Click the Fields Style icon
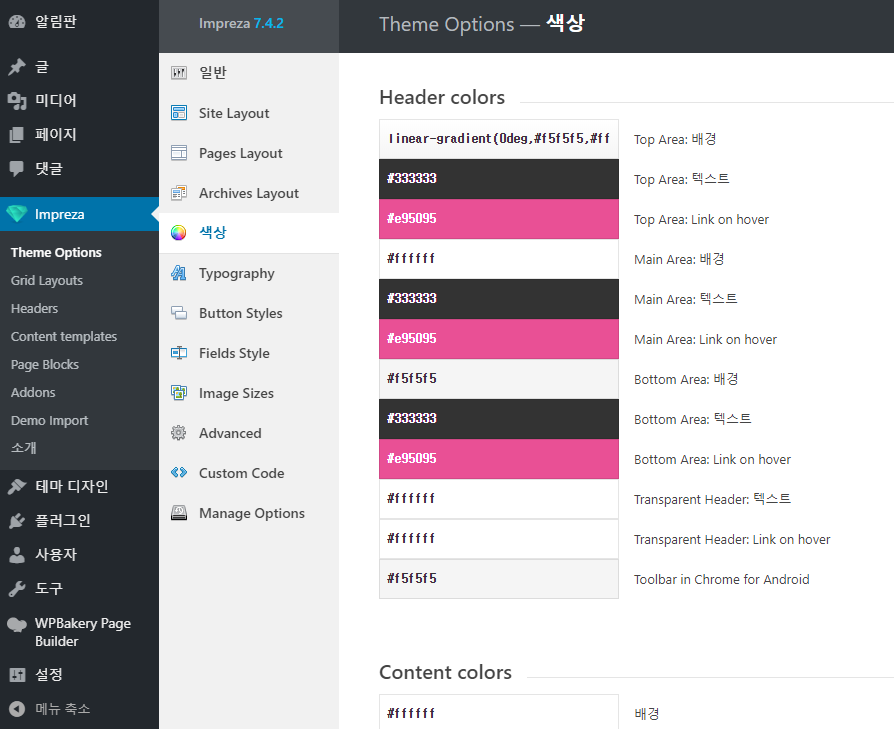894x729 pixels. 179,353
